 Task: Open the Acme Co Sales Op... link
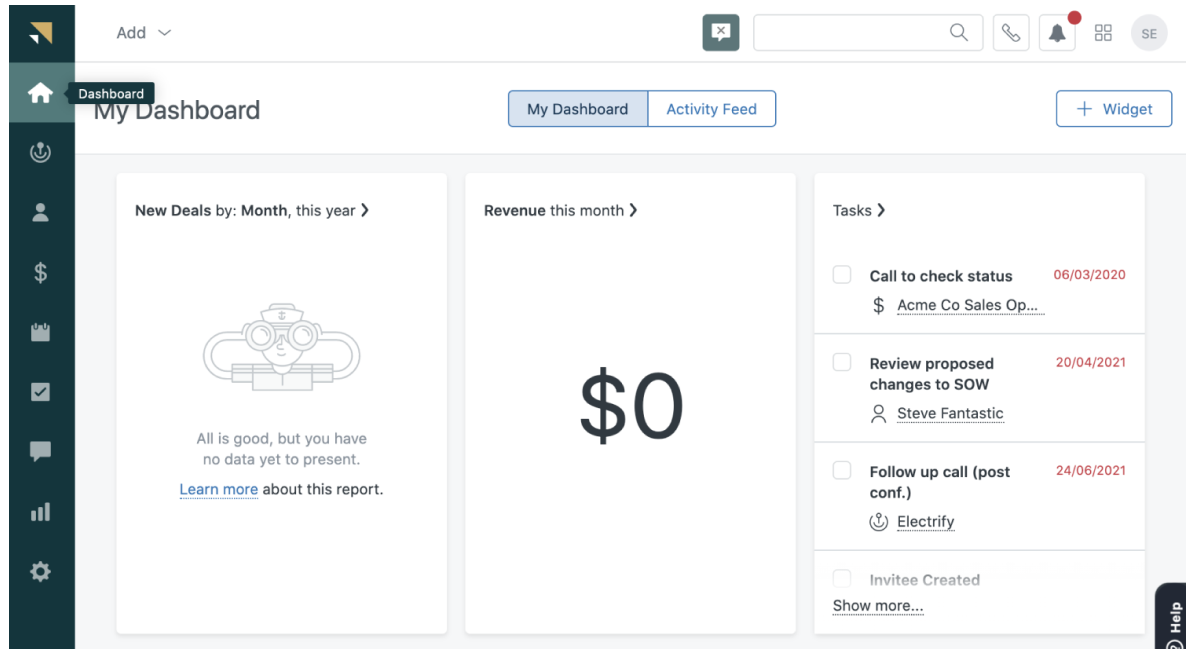pyautogui.click(x=968, y=306)
